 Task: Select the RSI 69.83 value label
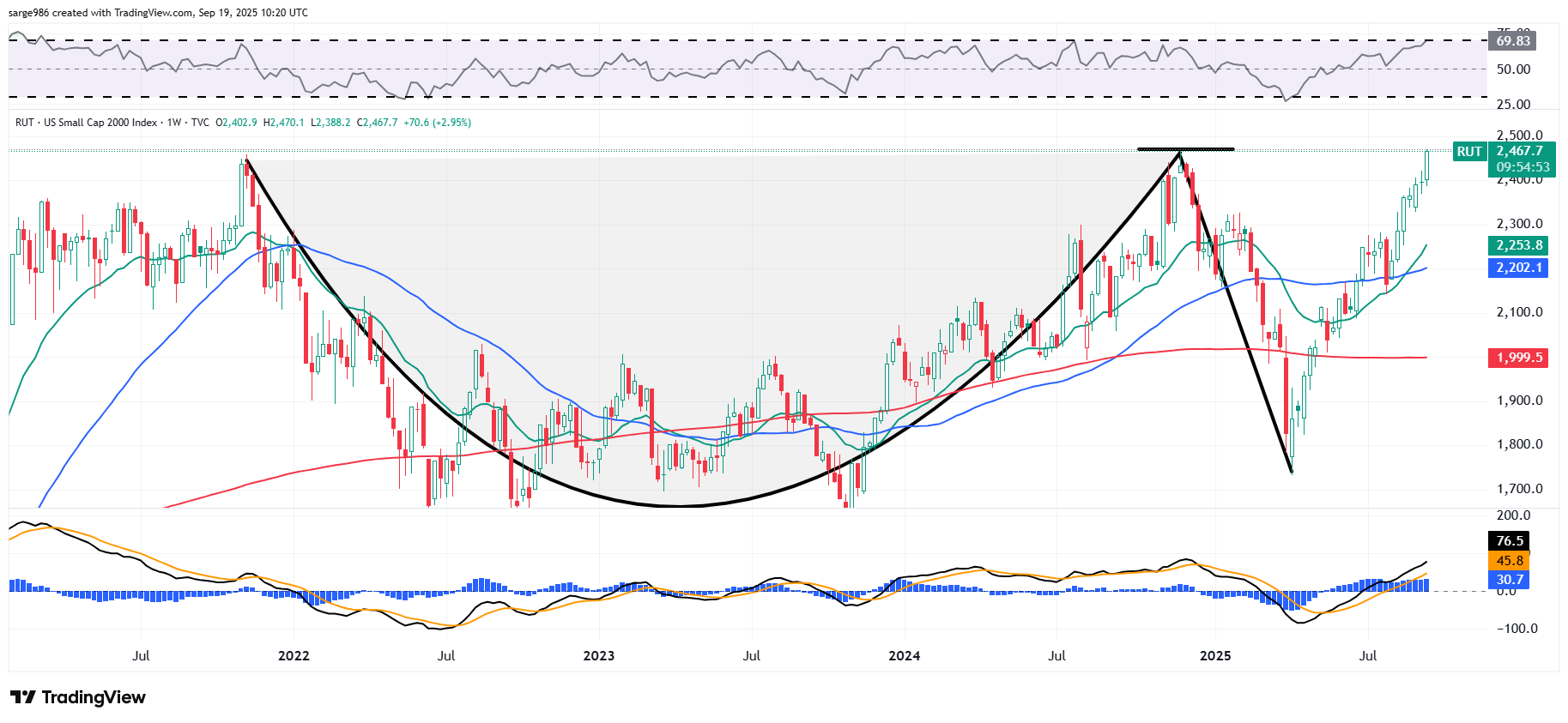tap(1512, 41)
